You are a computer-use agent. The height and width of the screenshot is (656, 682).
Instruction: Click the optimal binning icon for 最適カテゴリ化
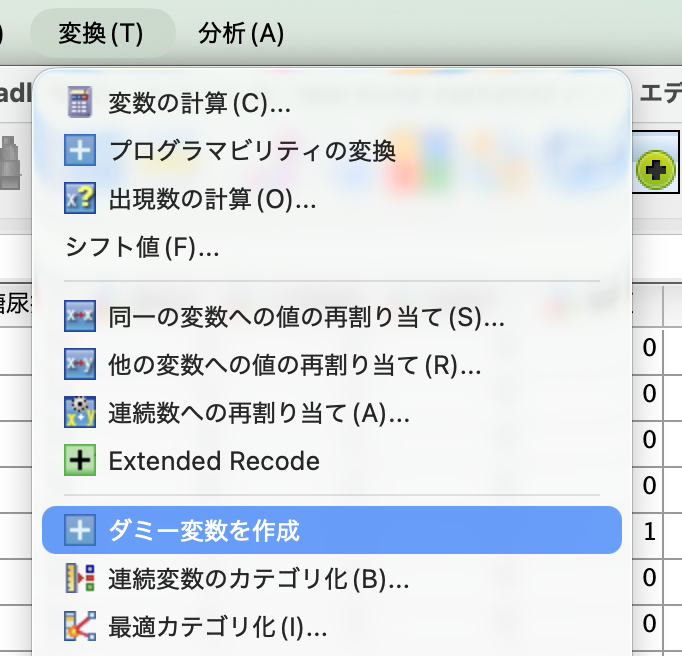(x=80, y=626)
